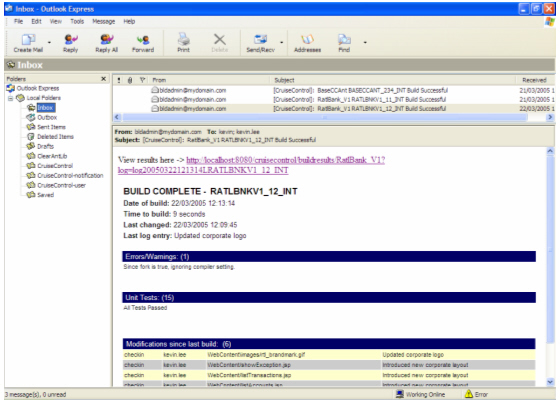Click the showException.jsp modification row
This screenshot has width=560, height=404.
pos(329,365)
